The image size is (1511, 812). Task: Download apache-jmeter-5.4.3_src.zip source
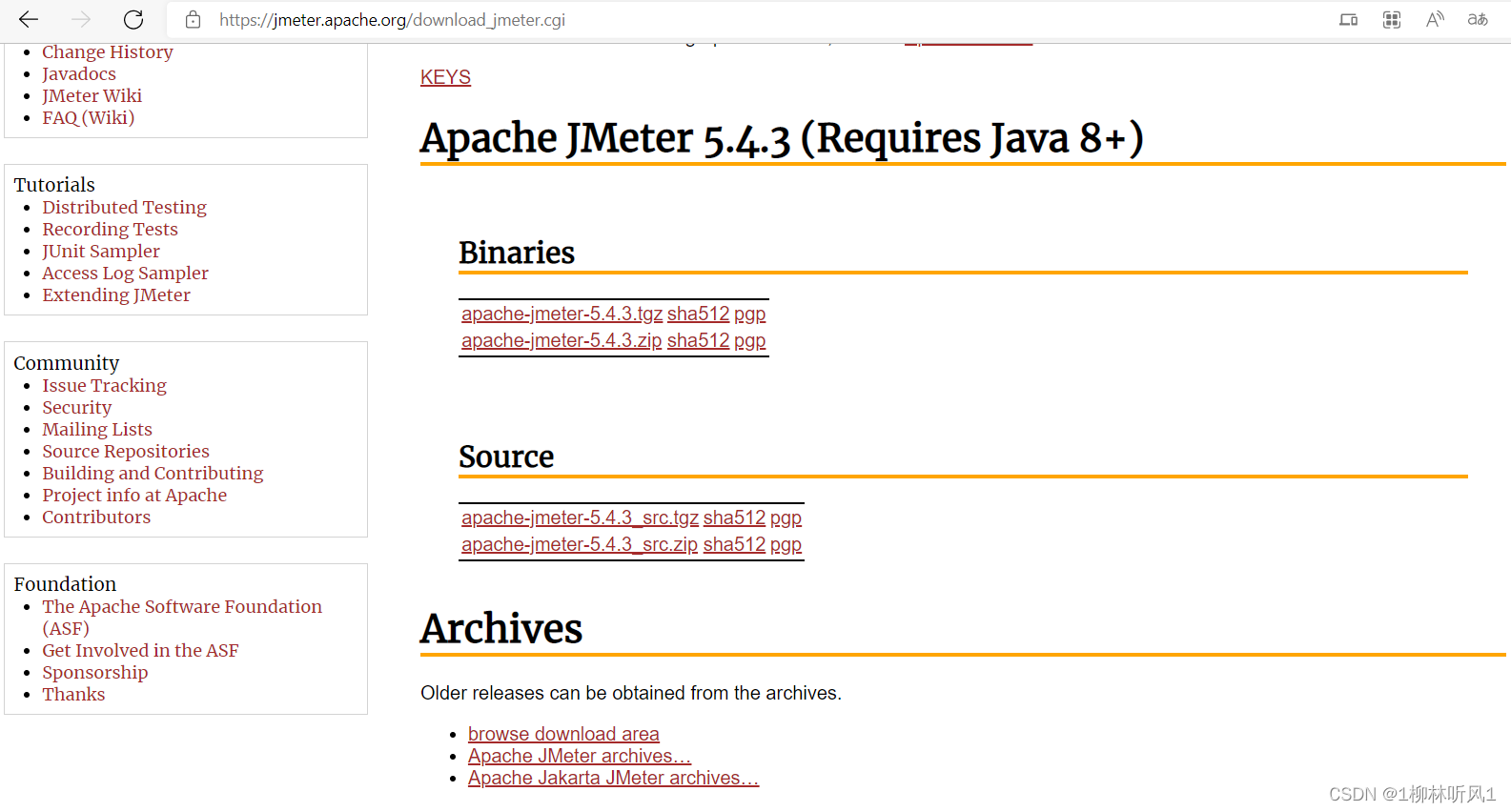pyautogui.click(x=579, y=545)
